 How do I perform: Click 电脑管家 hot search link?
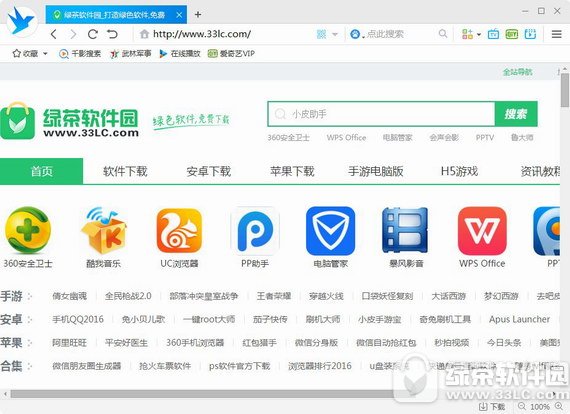[x=397, y=138]
